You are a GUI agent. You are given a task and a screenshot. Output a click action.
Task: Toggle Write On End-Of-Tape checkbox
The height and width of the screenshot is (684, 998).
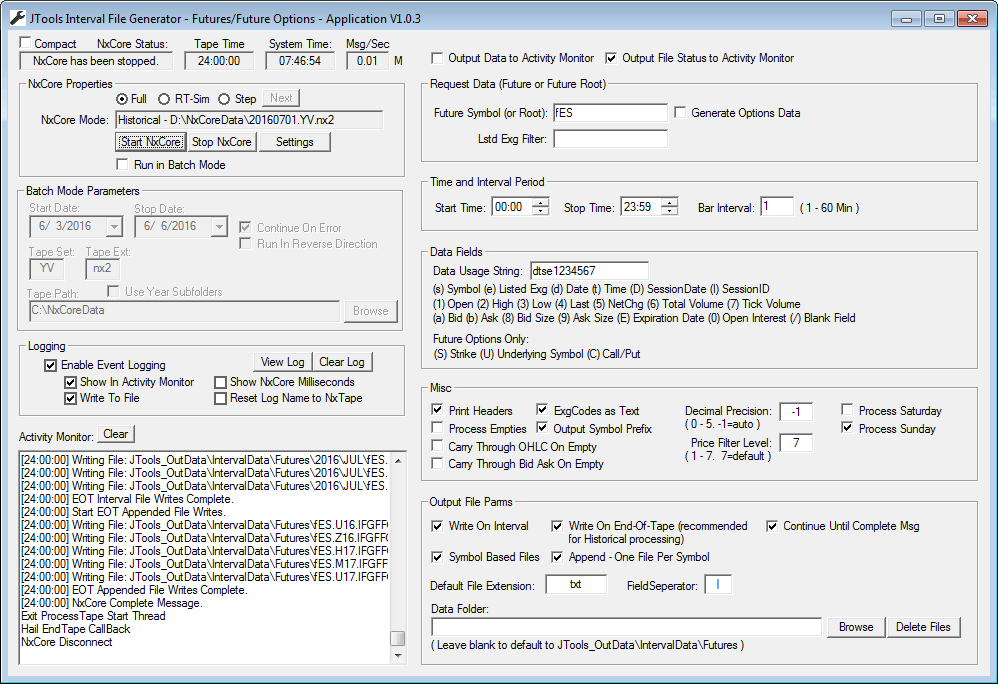(x=557, y=526)
